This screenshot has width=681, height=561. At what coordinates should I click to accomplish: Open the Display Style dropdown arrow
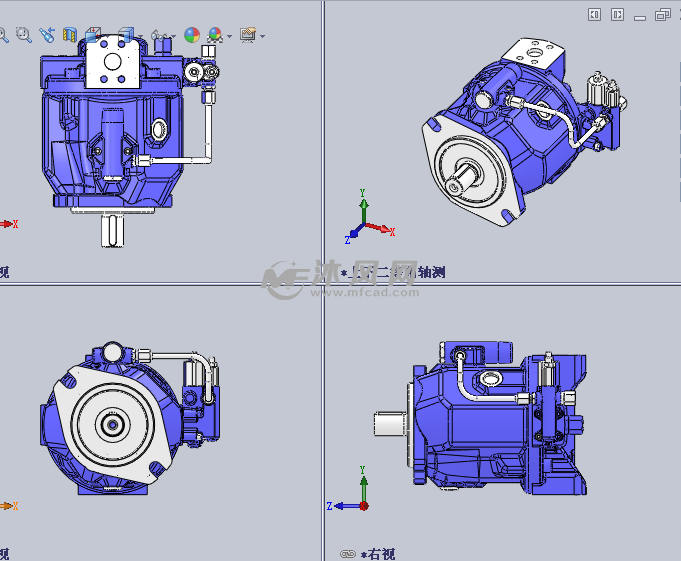pos(141,36)
